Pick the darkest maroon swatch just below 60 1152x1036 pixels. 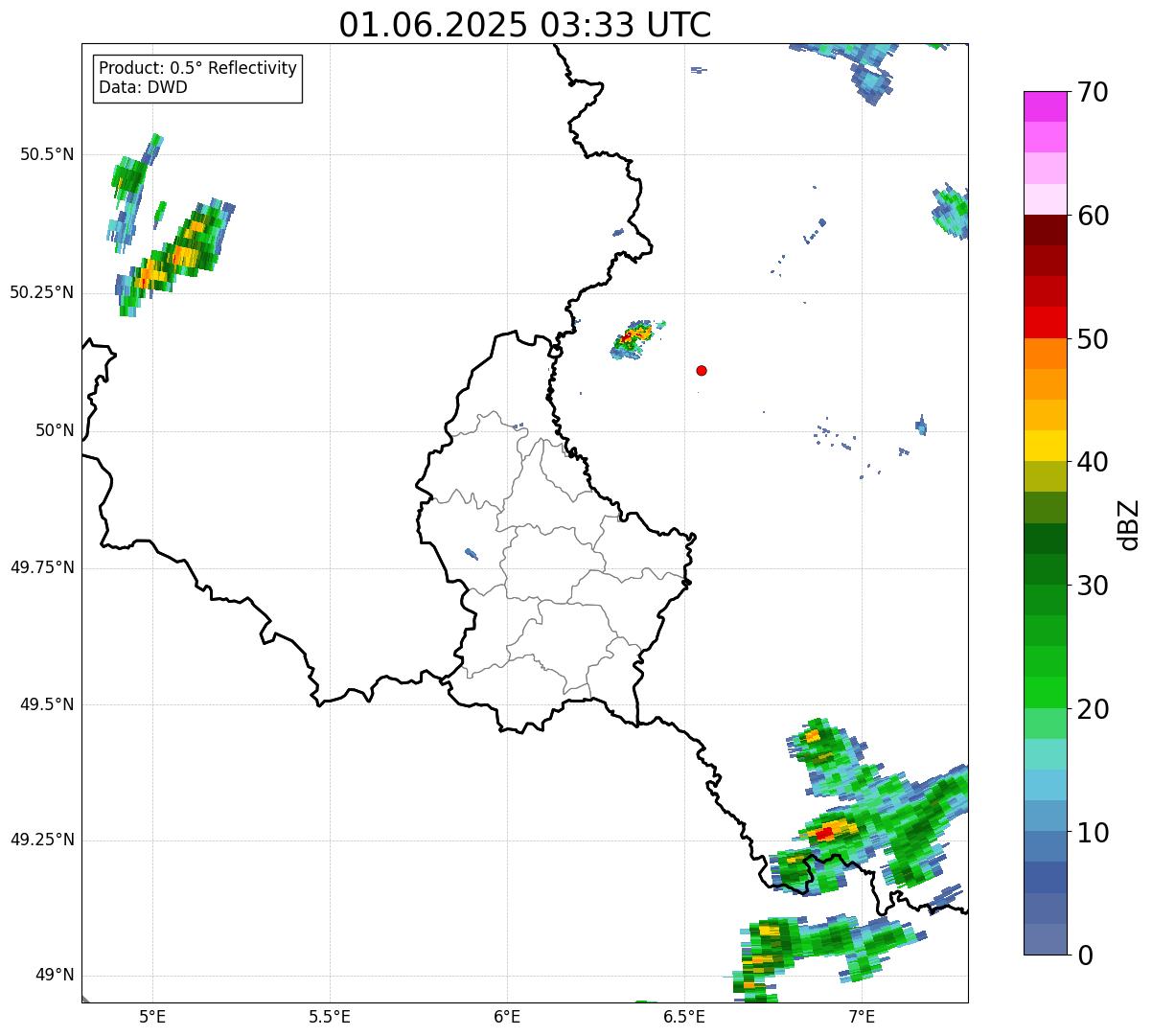(1045, 230)
